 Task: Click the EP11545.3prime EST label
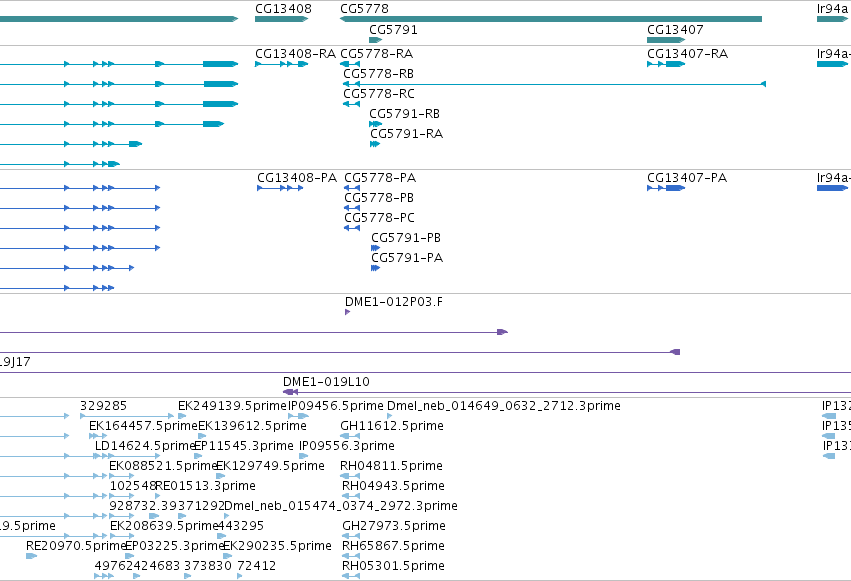[244, 446]
